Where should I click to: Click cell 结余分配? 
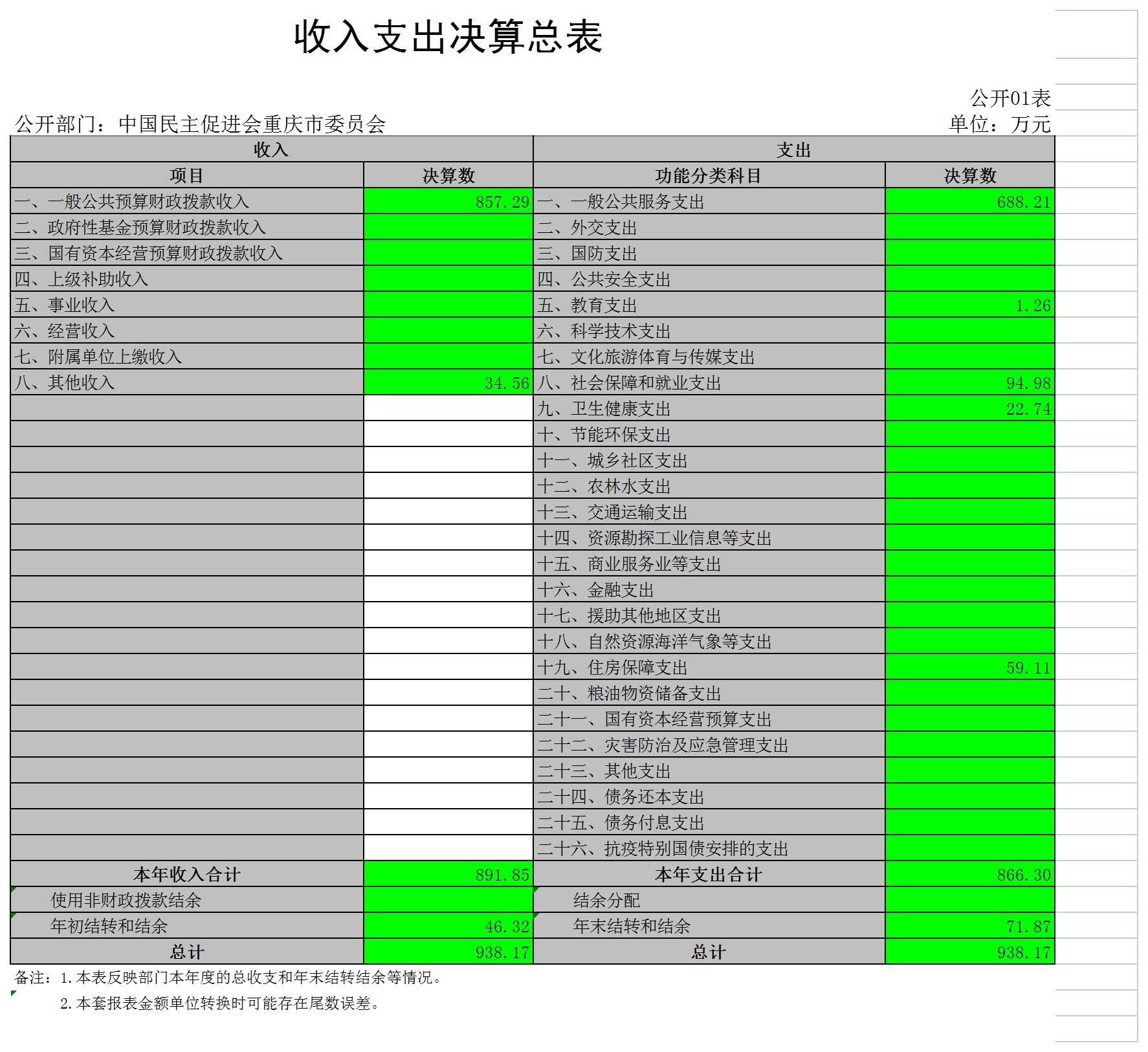(709, 900)
